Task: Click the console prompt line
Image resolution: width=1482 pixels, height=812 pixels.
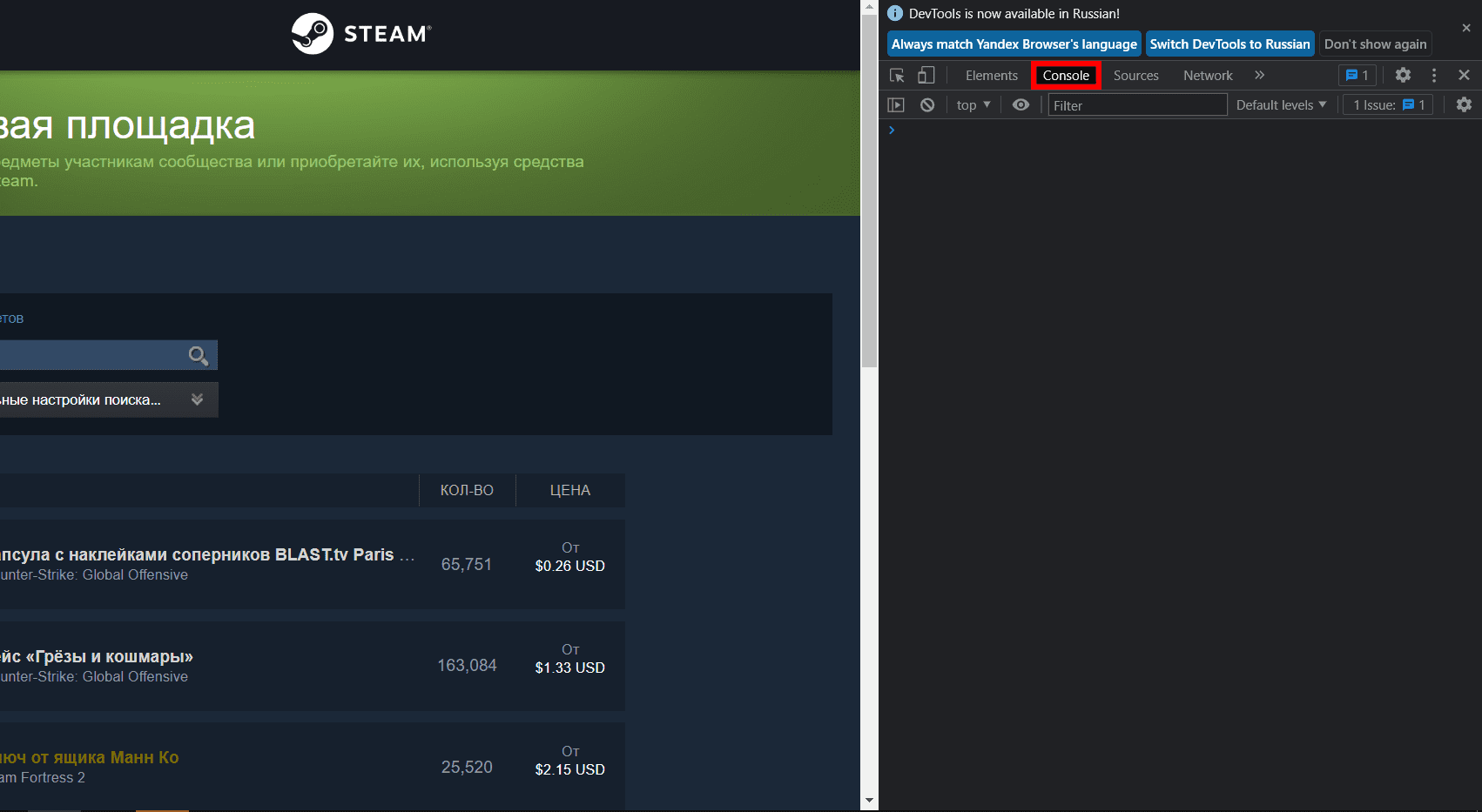Action: pos(1180,131)
